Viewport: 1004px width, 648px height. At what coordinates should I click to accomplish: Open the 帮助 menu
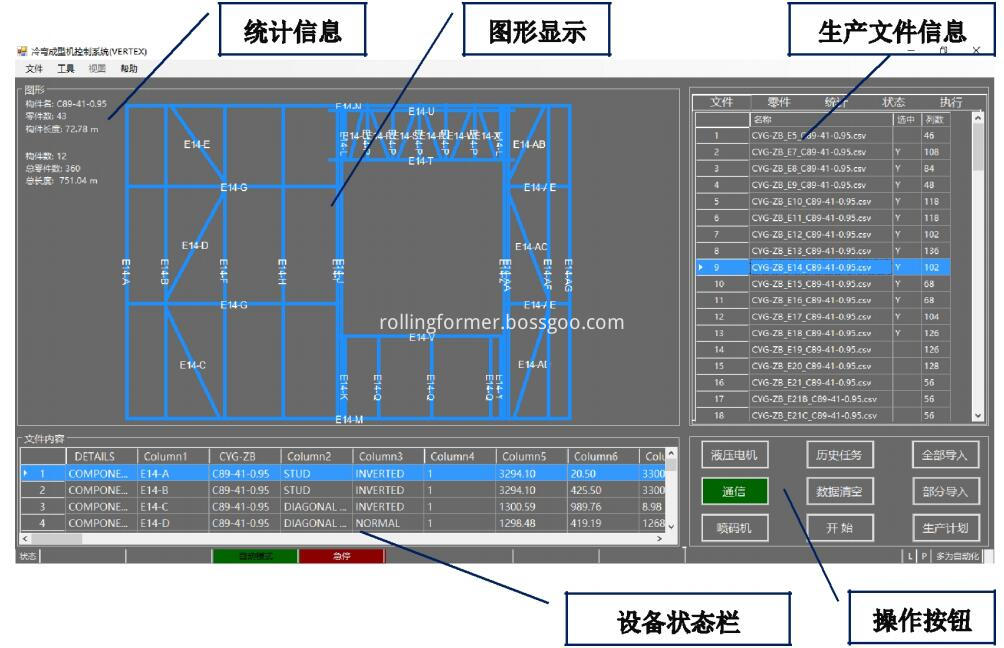(x=129, y=69)
